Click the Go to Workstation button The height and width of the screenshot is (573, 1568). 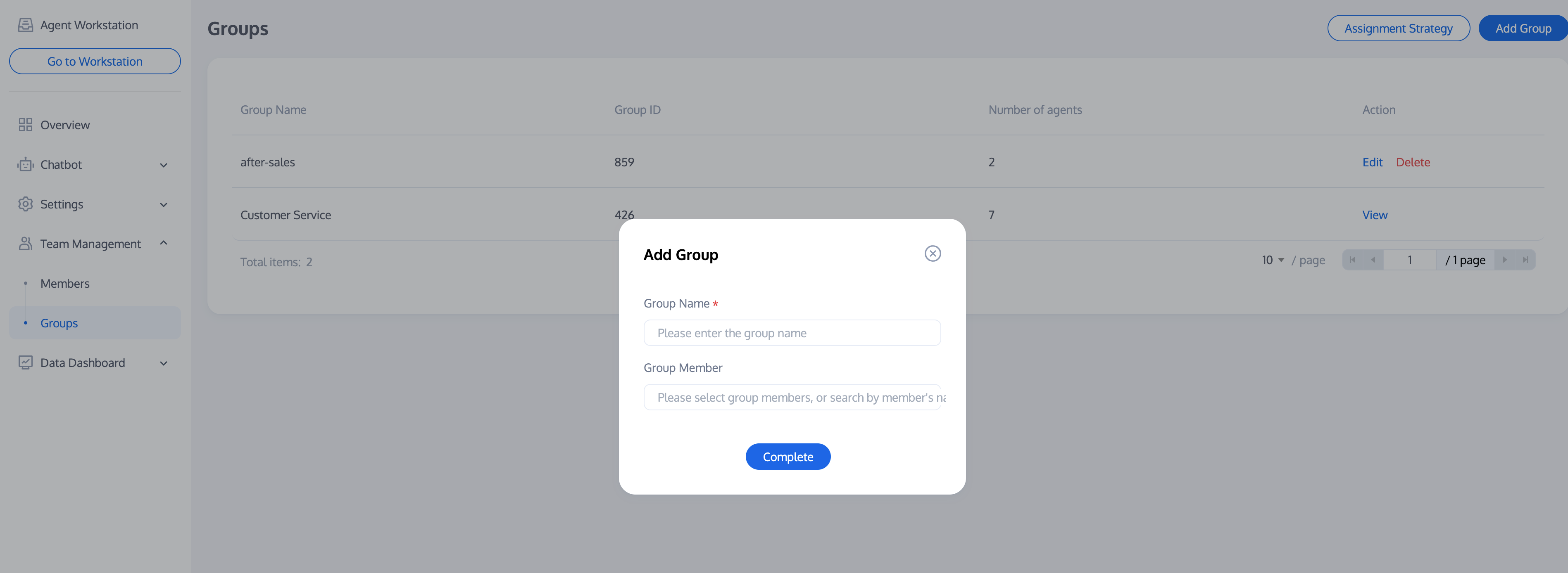coord(95,62)
